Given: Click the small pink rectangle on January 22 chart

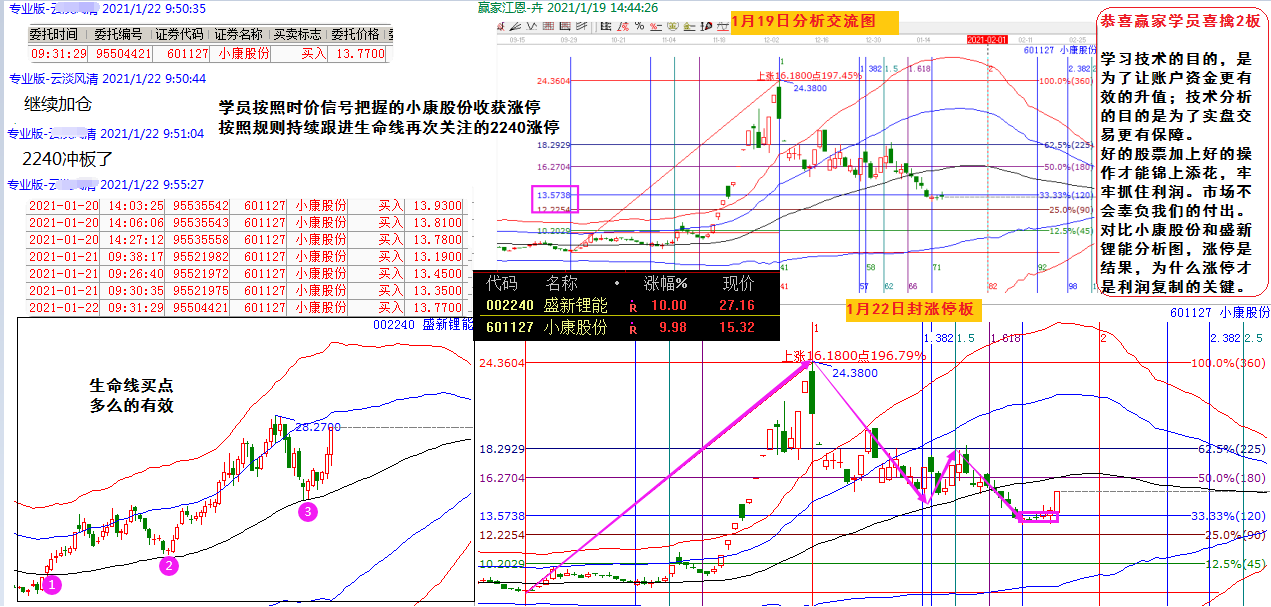Looking at the screenshot, I should click(1038, 516).
